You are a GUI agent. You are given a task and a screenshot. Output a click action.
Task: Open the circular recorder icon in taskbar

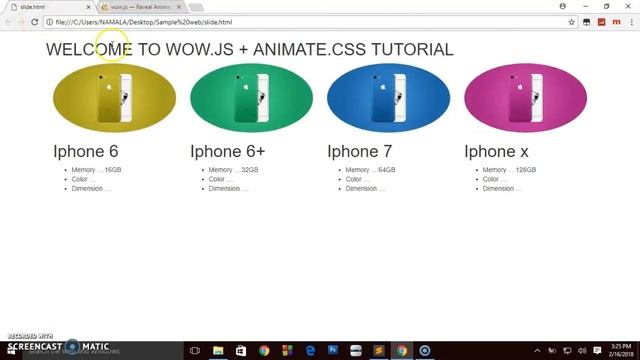click(x=425, y=351)
